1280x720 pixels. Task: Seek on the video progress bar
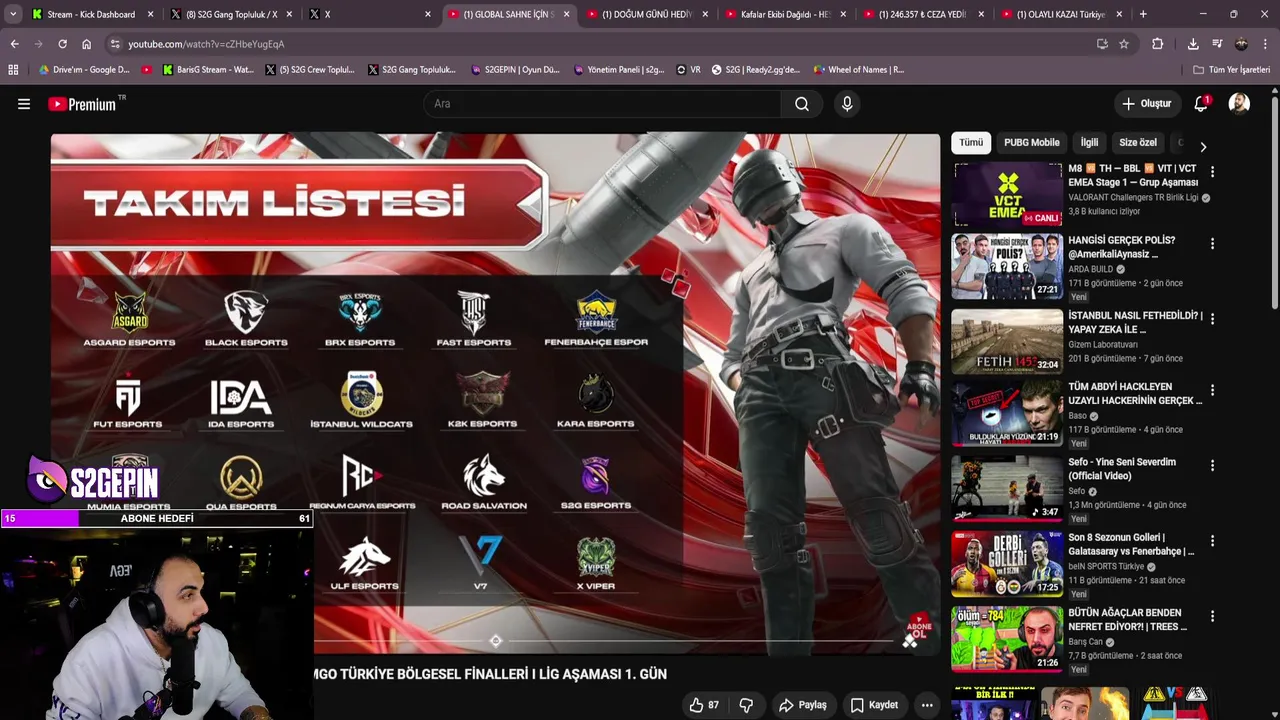(605, 641)
